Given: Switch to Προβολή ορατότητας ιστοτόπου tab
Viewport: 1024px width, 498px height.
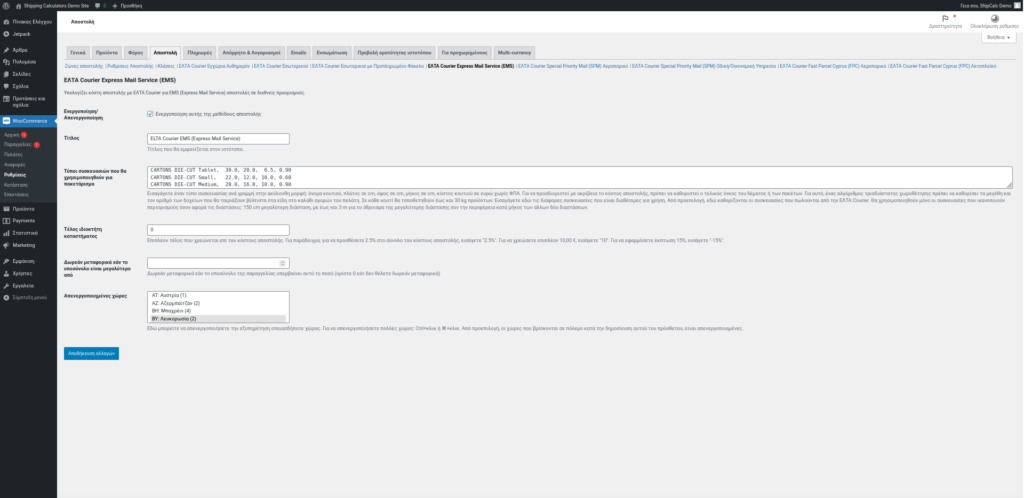Looking at the screenshot, I should 394,52.
